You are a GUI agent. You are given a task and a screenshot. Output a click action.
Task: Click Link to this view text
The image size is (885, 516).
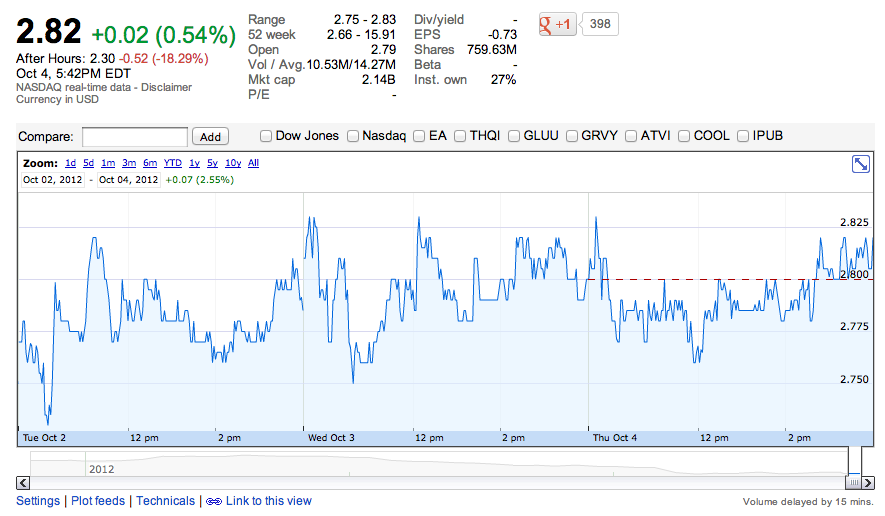coord(269,501)
